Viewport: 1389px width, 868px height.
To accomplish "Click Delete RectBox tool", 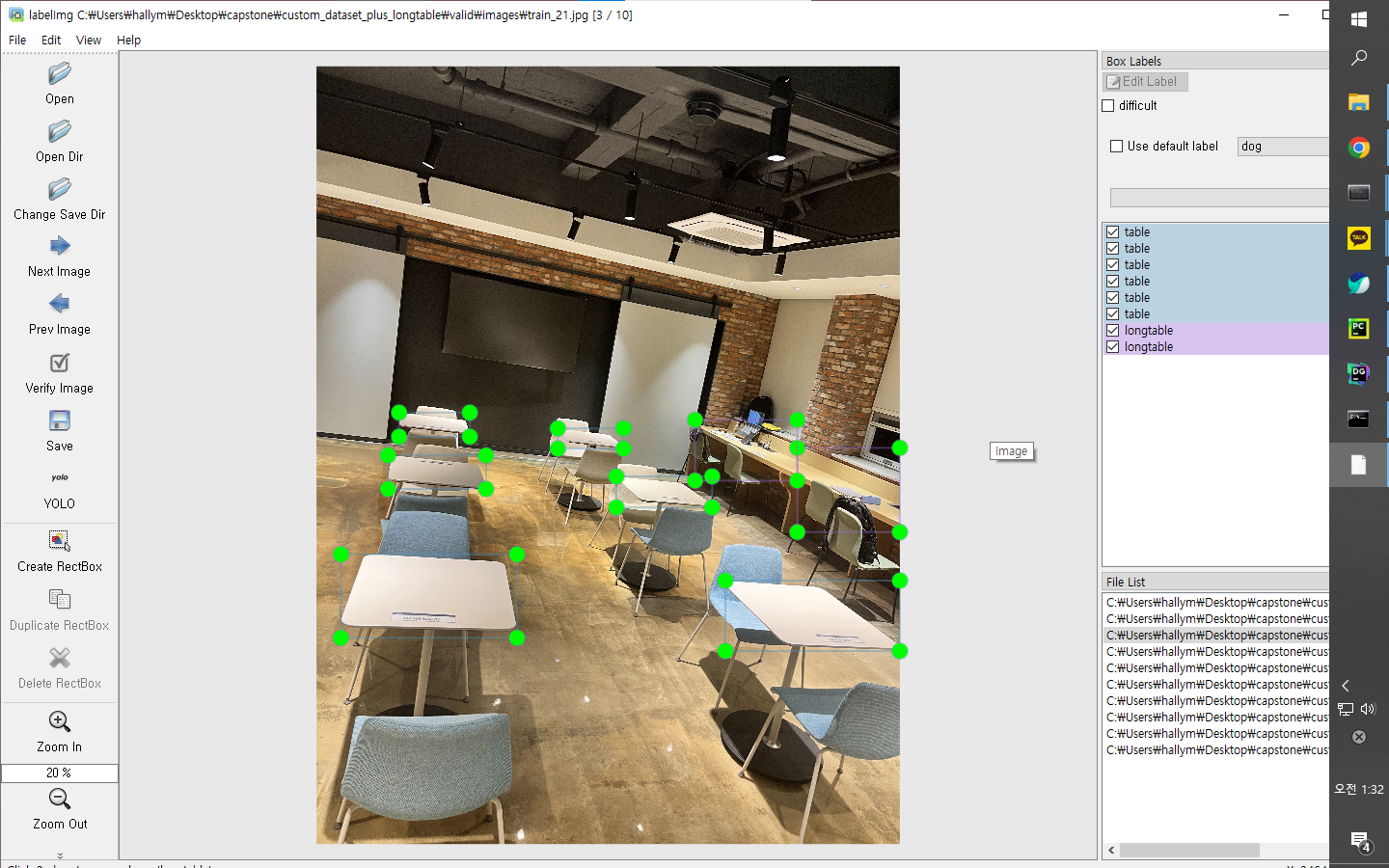I will pos(59,668).
